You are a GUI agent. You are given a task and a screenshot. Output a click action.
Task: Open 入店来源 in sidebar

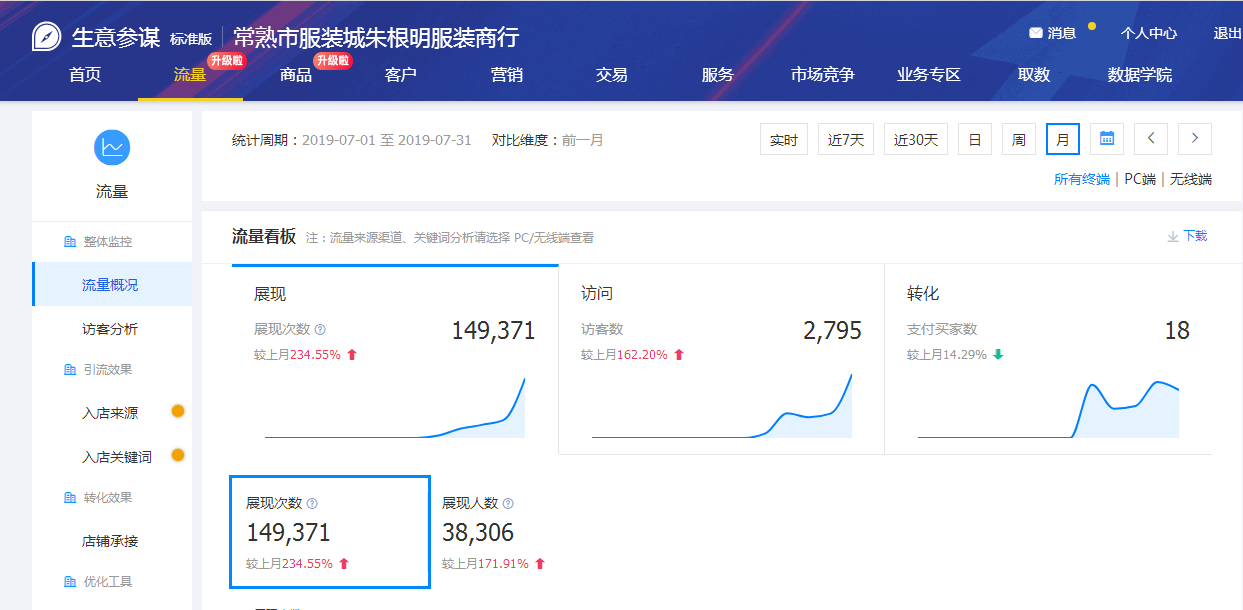(x=110, y=413)
